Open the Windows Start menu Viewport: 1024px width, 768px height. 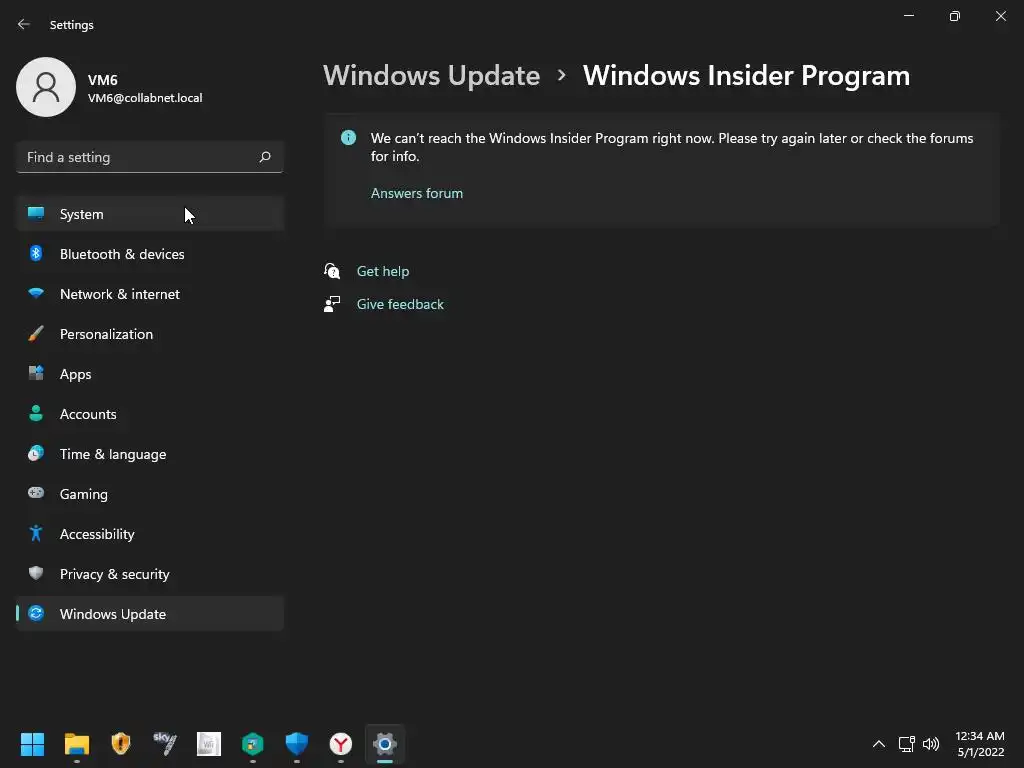click(32, 744)
